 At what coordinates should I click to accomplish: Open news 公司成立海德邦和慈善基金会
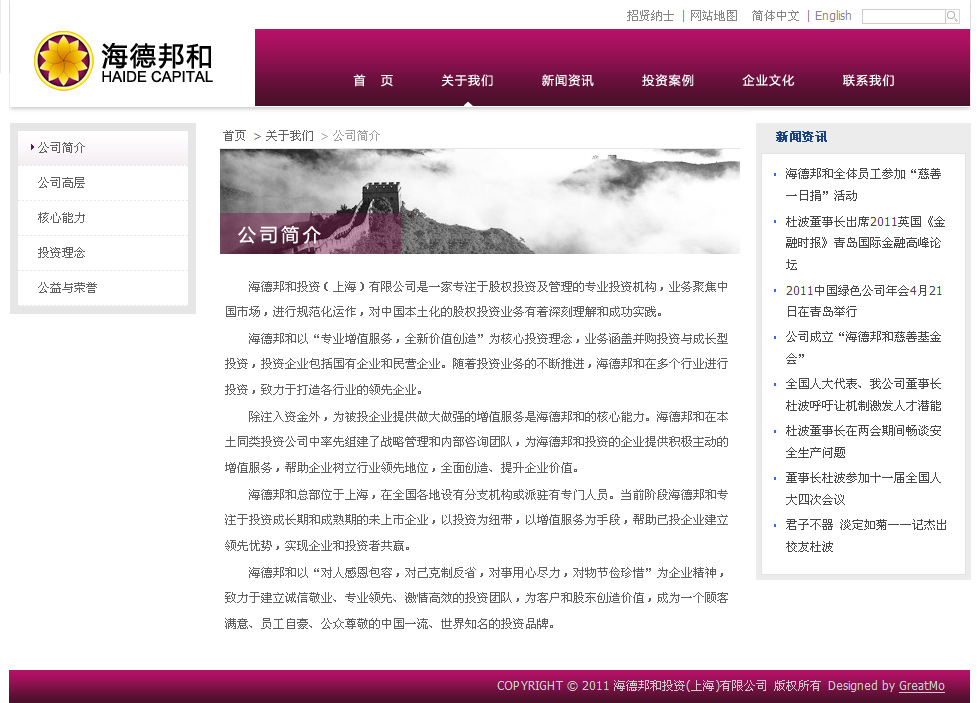click(863, 348)
